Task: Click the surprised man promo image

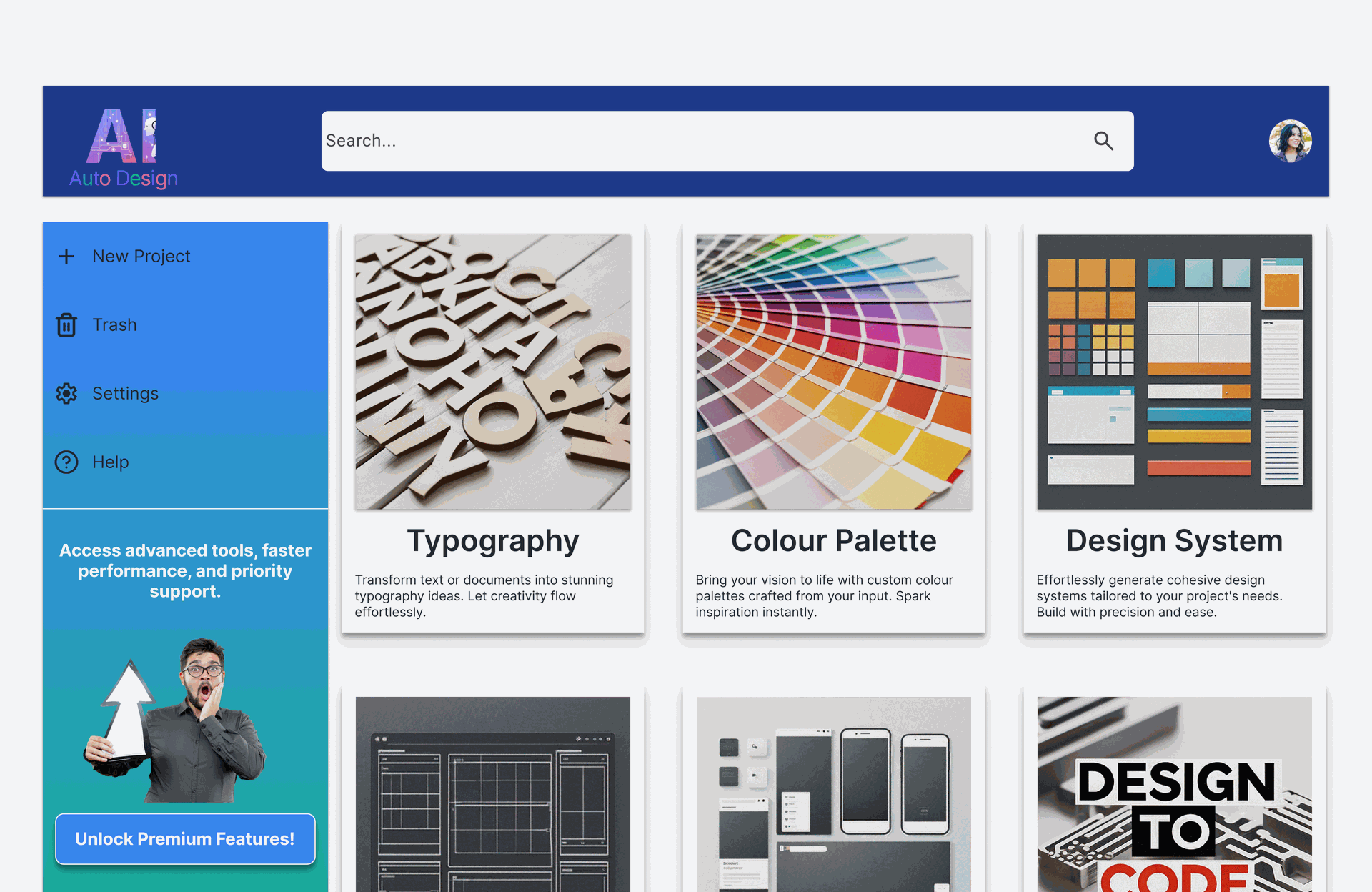Action: (x=175, y=720)
